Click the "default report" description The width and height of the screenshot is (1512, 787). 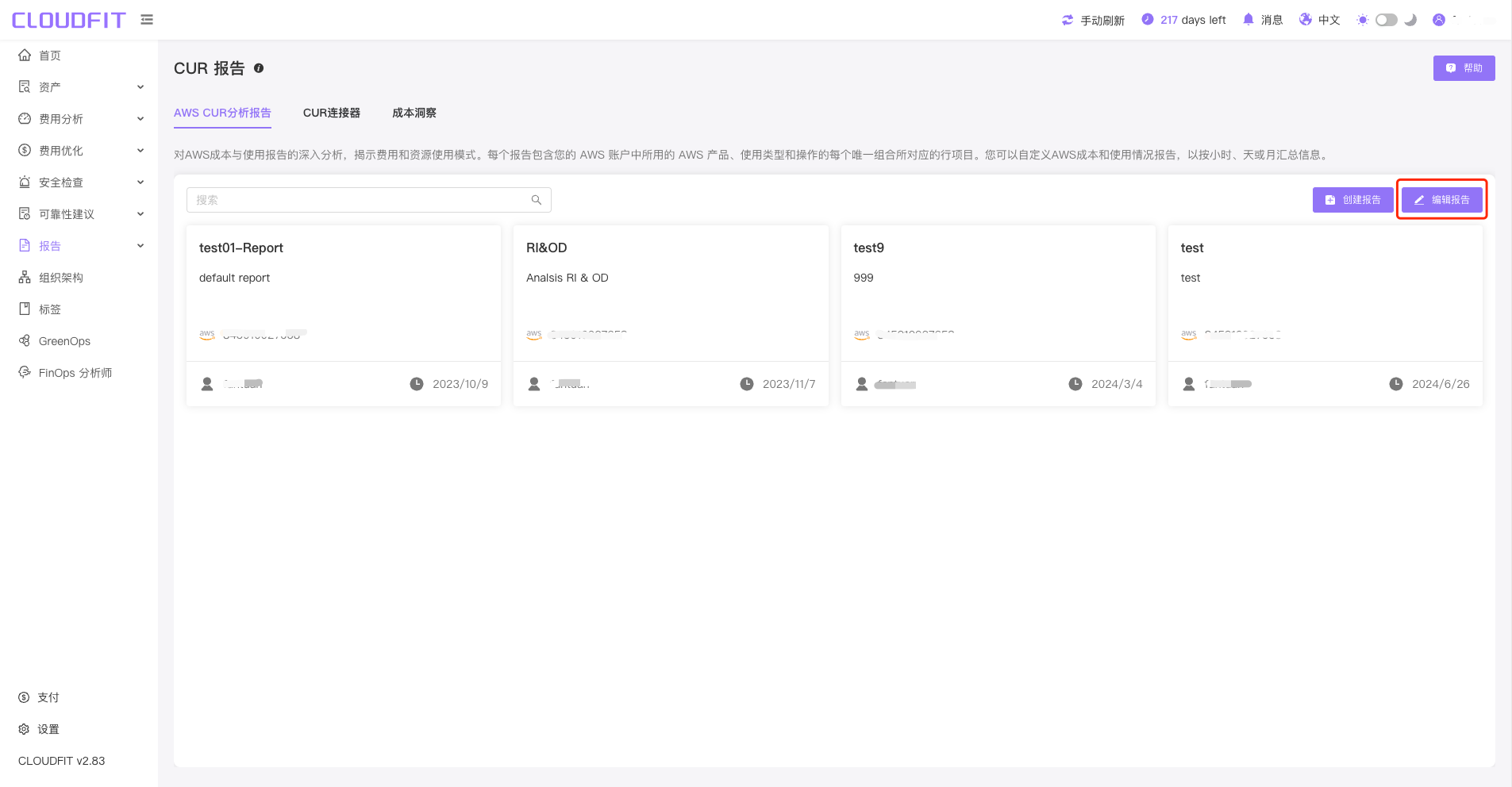pos(234,278)
